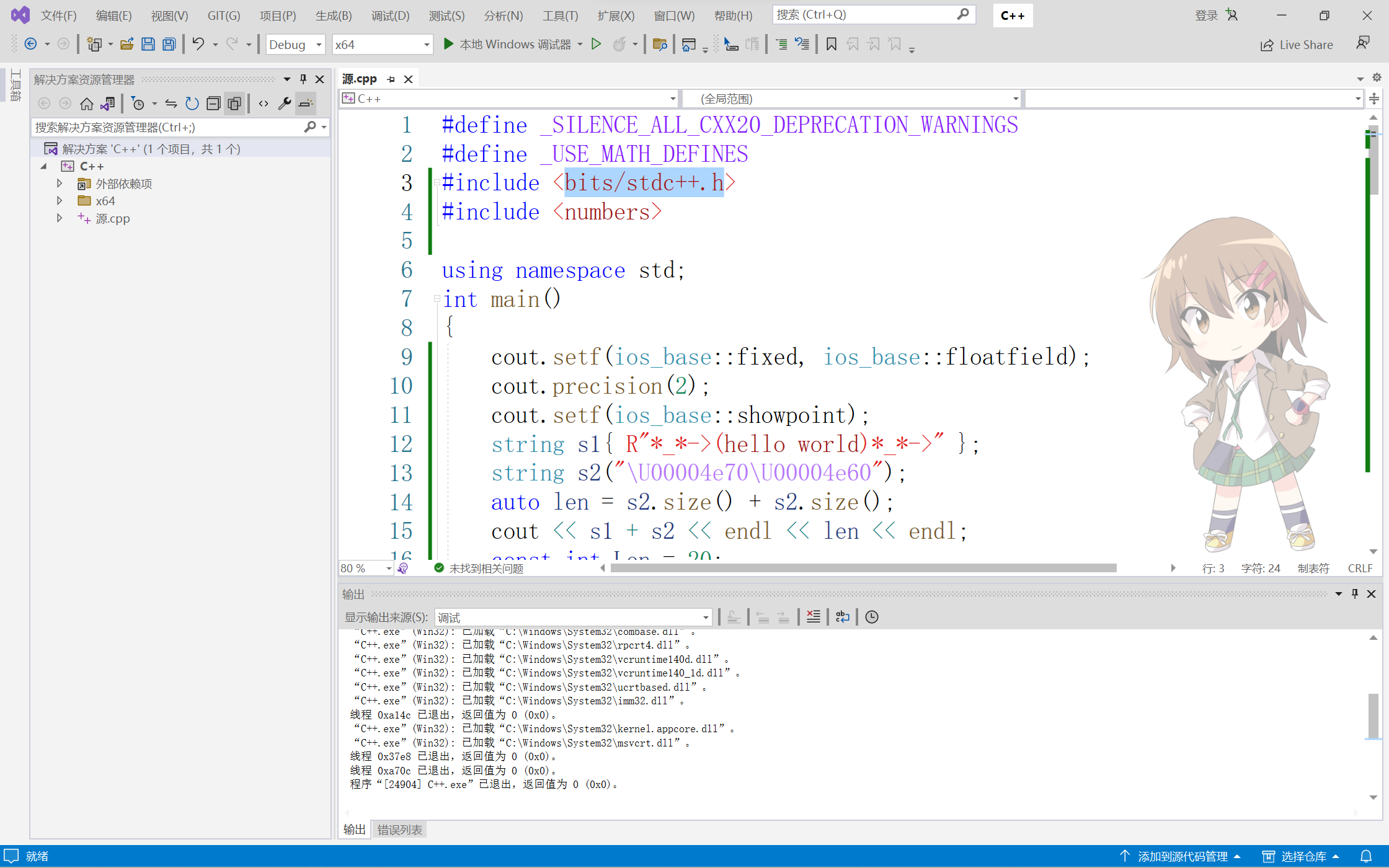Select 源.cpp in the solution tree
This screenshot has width=1389, height=868.
point(113,218)
